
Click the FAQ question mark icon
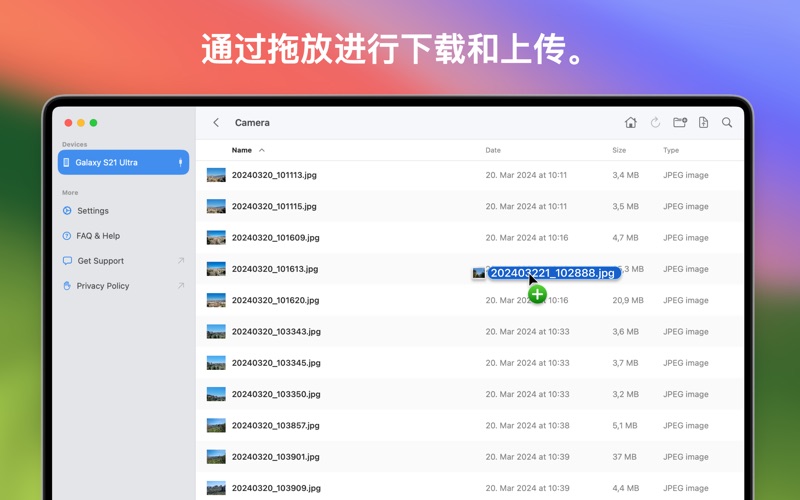[67, 236]
